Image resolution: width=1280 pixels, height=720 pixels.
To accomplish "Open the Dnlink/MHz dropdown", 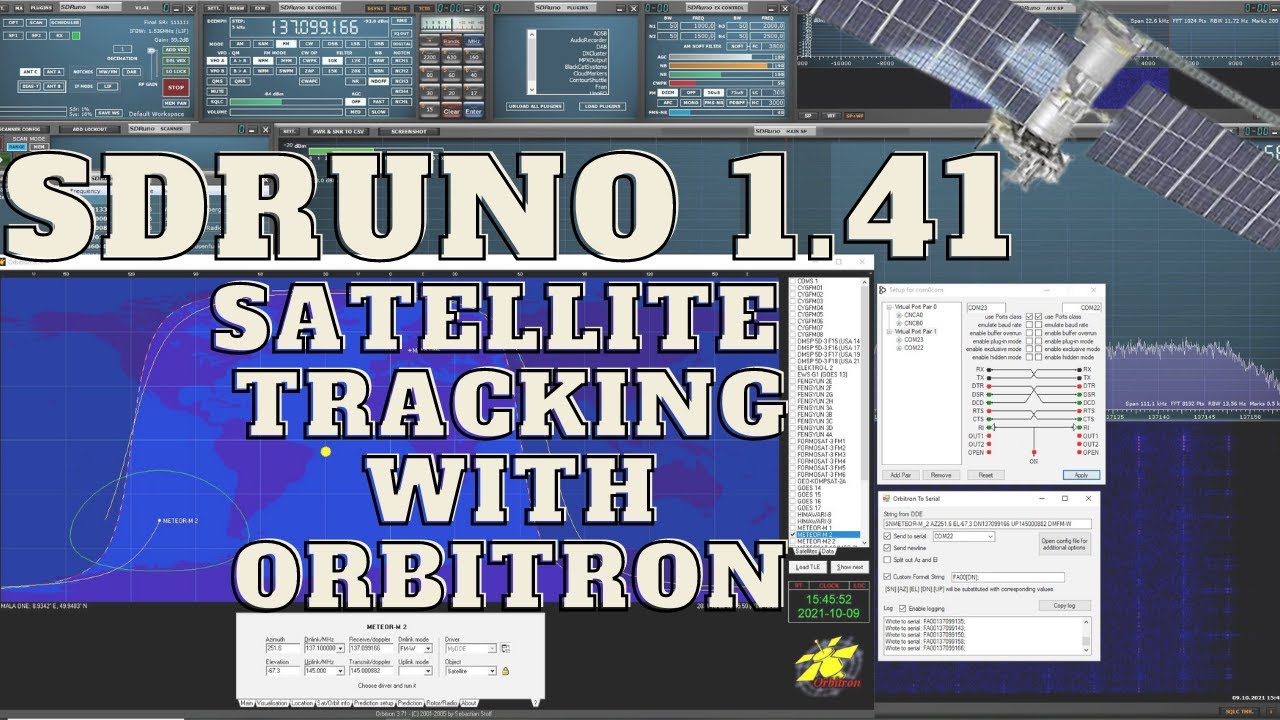I will (341, 648).
